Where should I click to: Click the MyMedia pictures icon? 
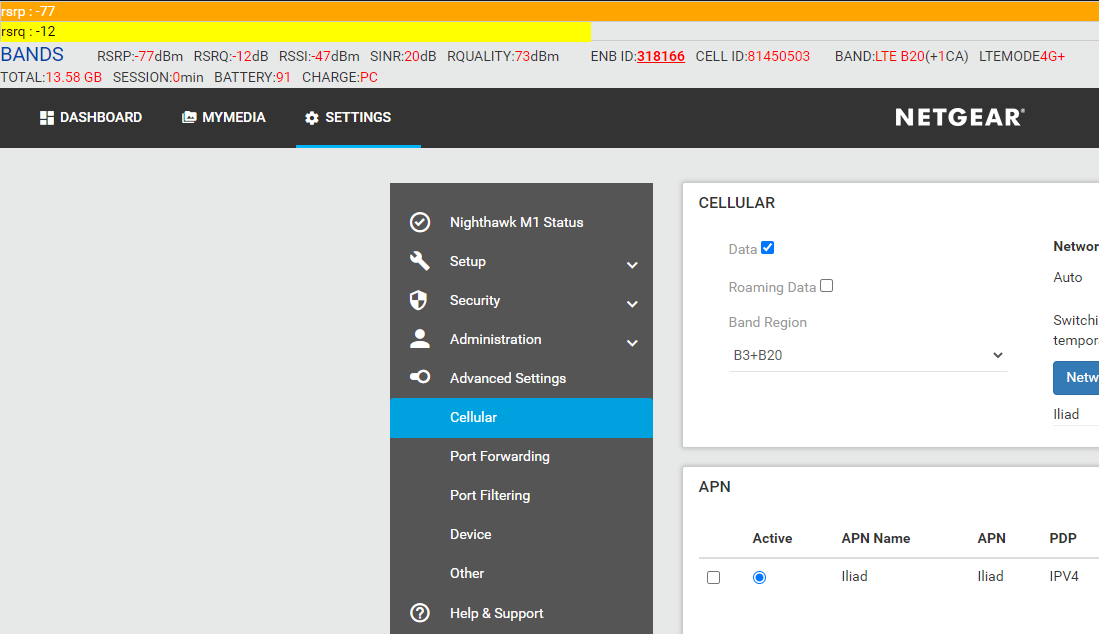pyautogui.click(x=189, y=117)
